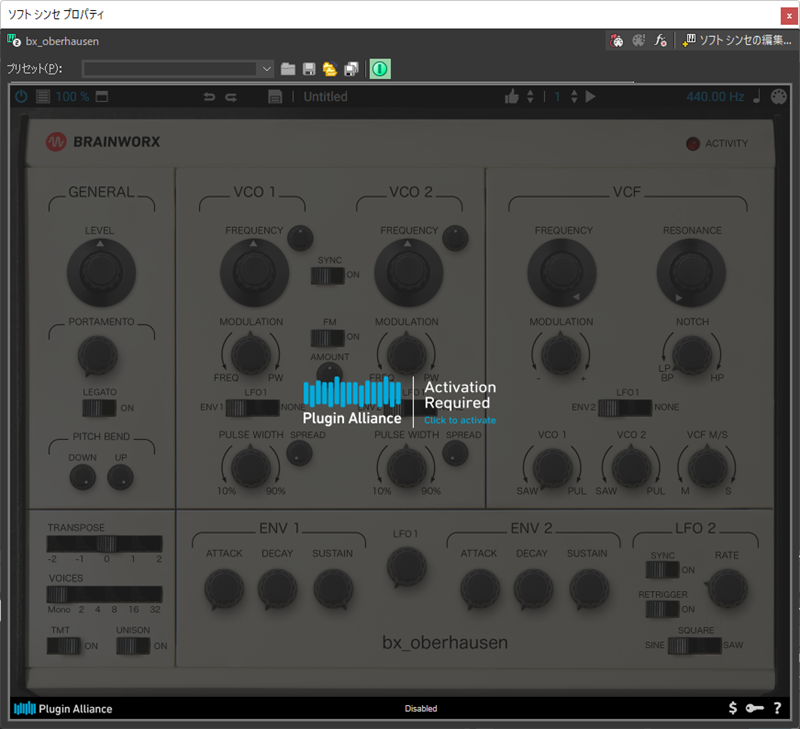
Task: Click the round palette icon, plugin toolbar right
Action: (x=779, y=96)
